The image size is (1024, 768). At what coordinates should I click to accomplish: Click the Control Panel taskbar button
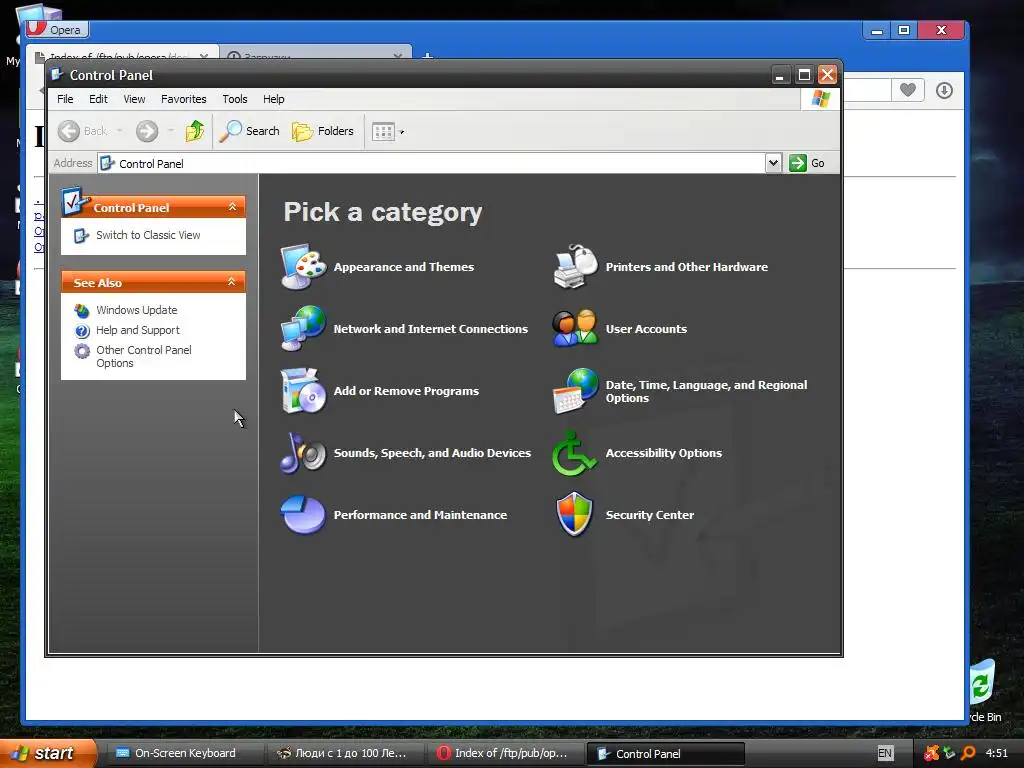665,754
